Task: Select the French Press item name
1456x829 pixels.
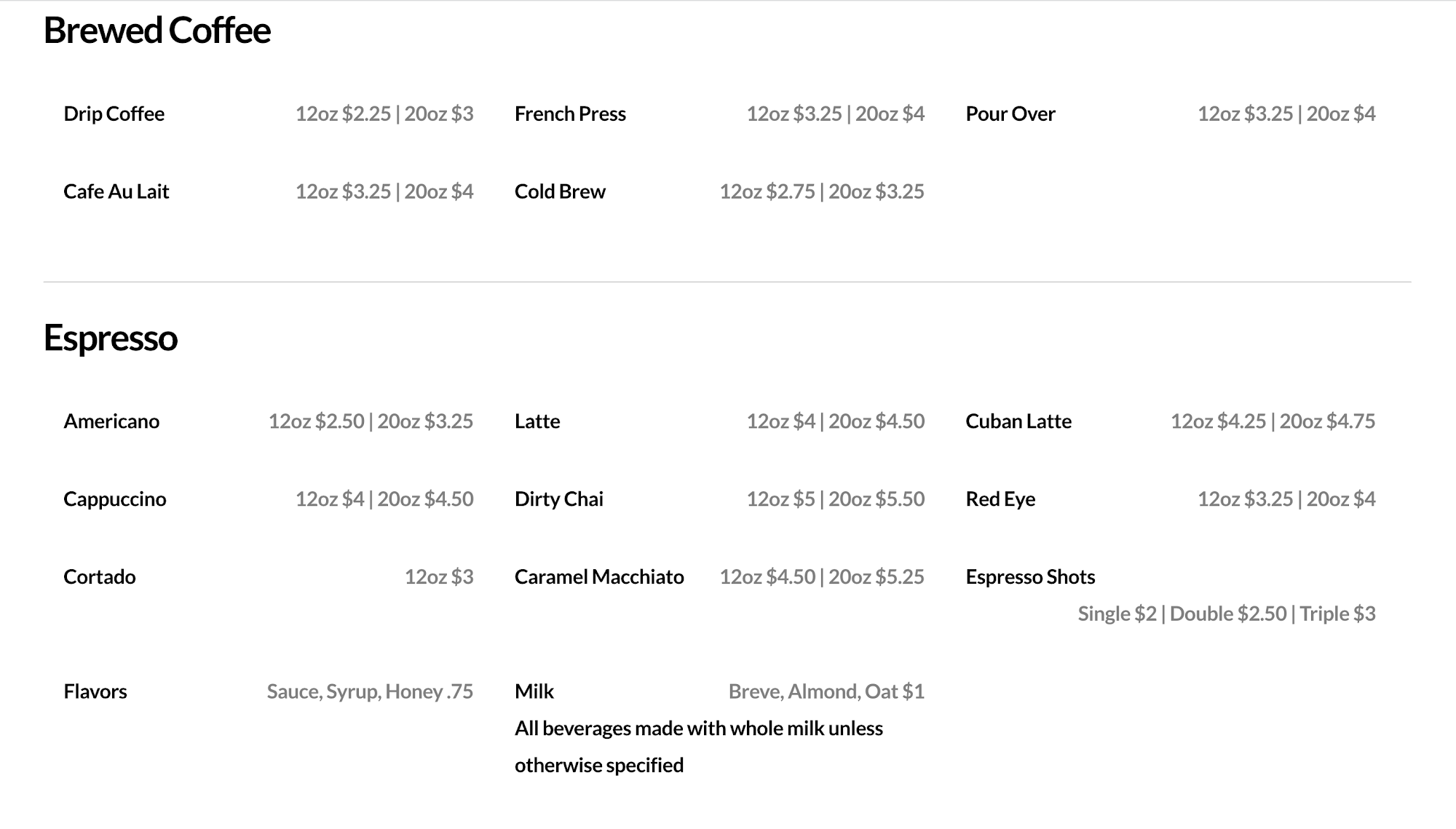Action: [570, 114]
